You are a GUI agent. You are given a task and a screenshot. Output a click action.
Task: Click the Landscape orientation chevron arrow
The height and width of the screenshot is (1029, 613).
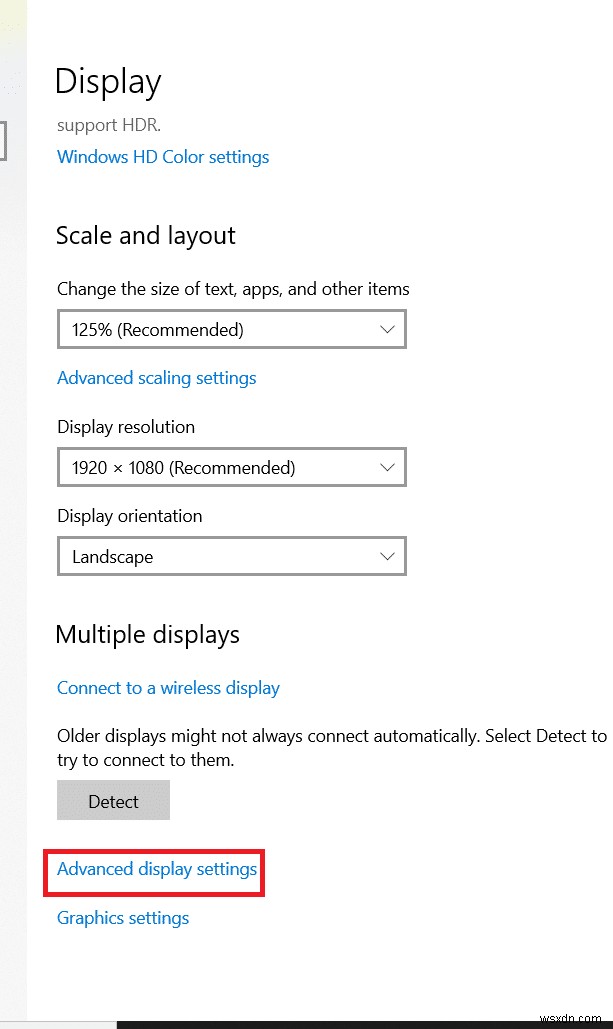[388, 556]
